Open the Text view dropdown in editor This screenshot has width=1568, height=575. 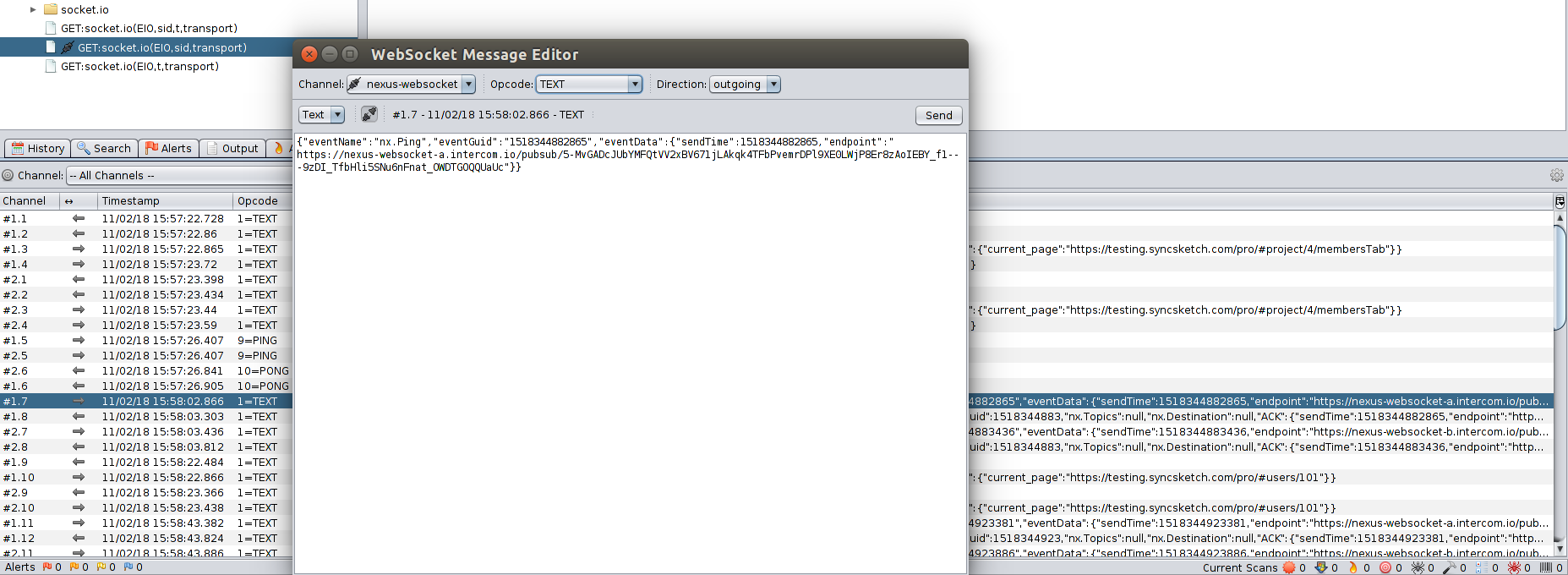pos(321,115)
